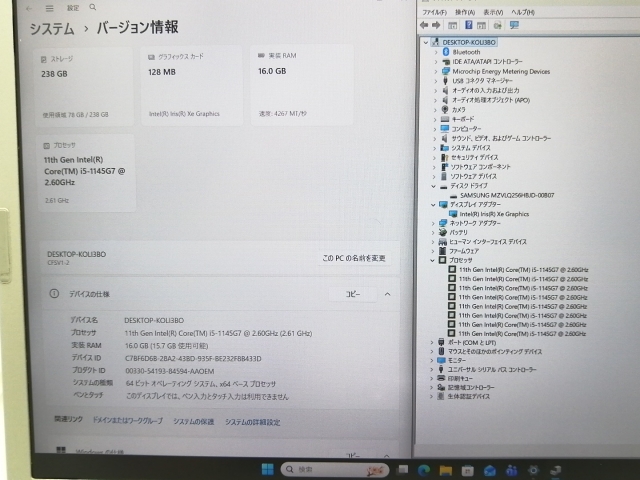The width and height of the screenshot is (640, 480).
Task: Click the back arrow in Settings header
Action: click(x=29, y=8)
